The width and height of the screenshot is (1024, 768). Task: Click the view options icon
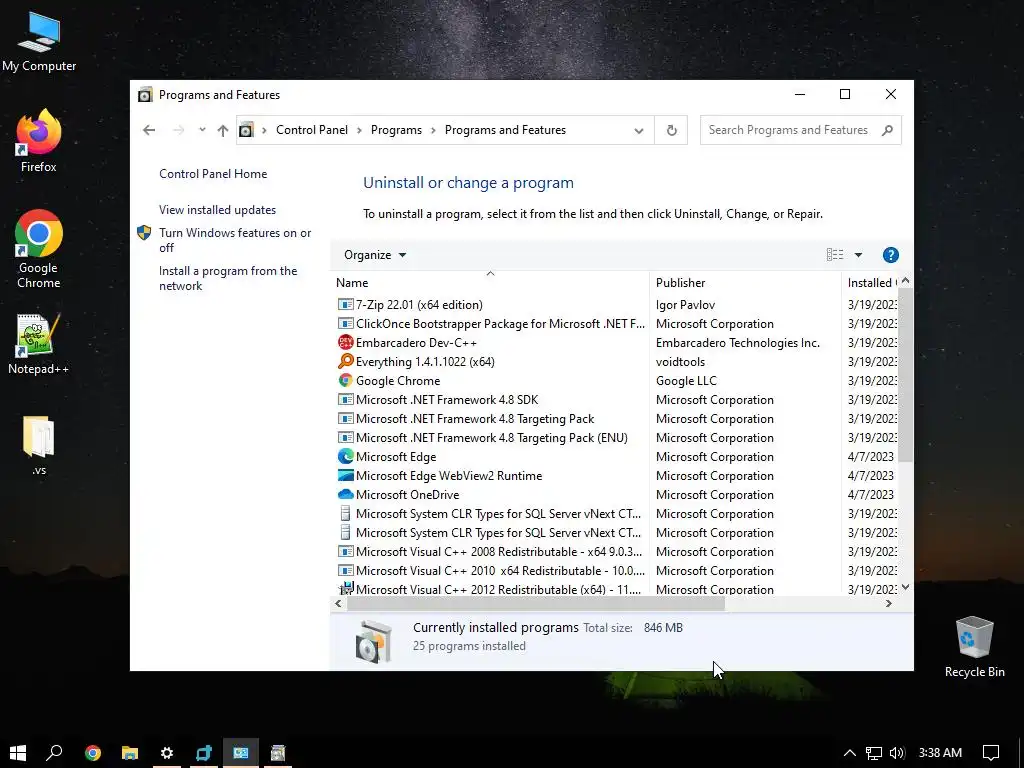pyautogui.click(x=835, y=255)
